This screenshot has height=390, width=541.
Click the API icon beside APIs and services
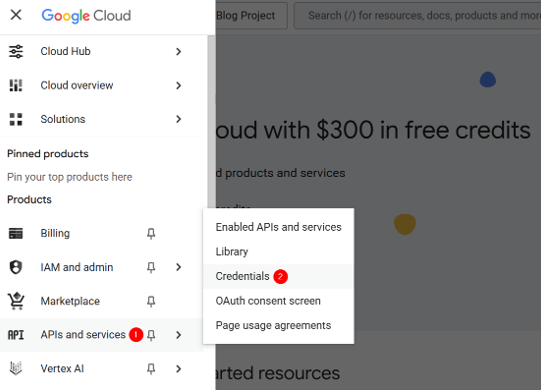pyautogui.click(x=16, y=335)
